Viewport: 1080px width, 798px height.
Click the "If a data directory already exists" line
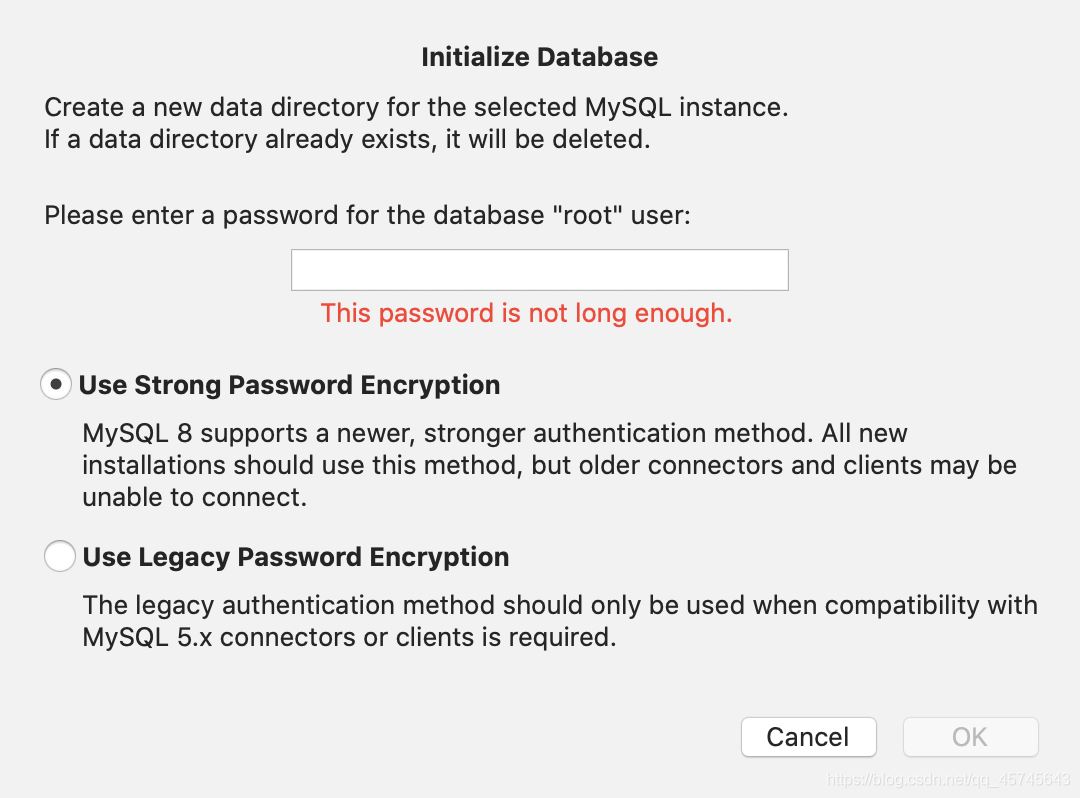coord(347,139)
